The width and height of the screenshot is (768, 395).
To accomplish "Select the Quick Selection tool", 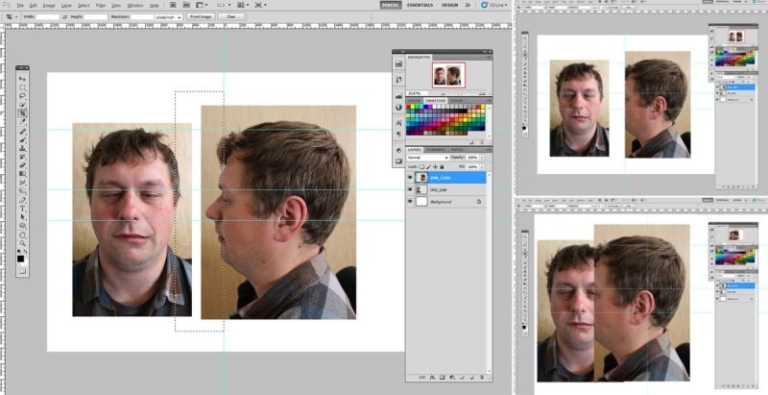I will (x=22, y=104).
